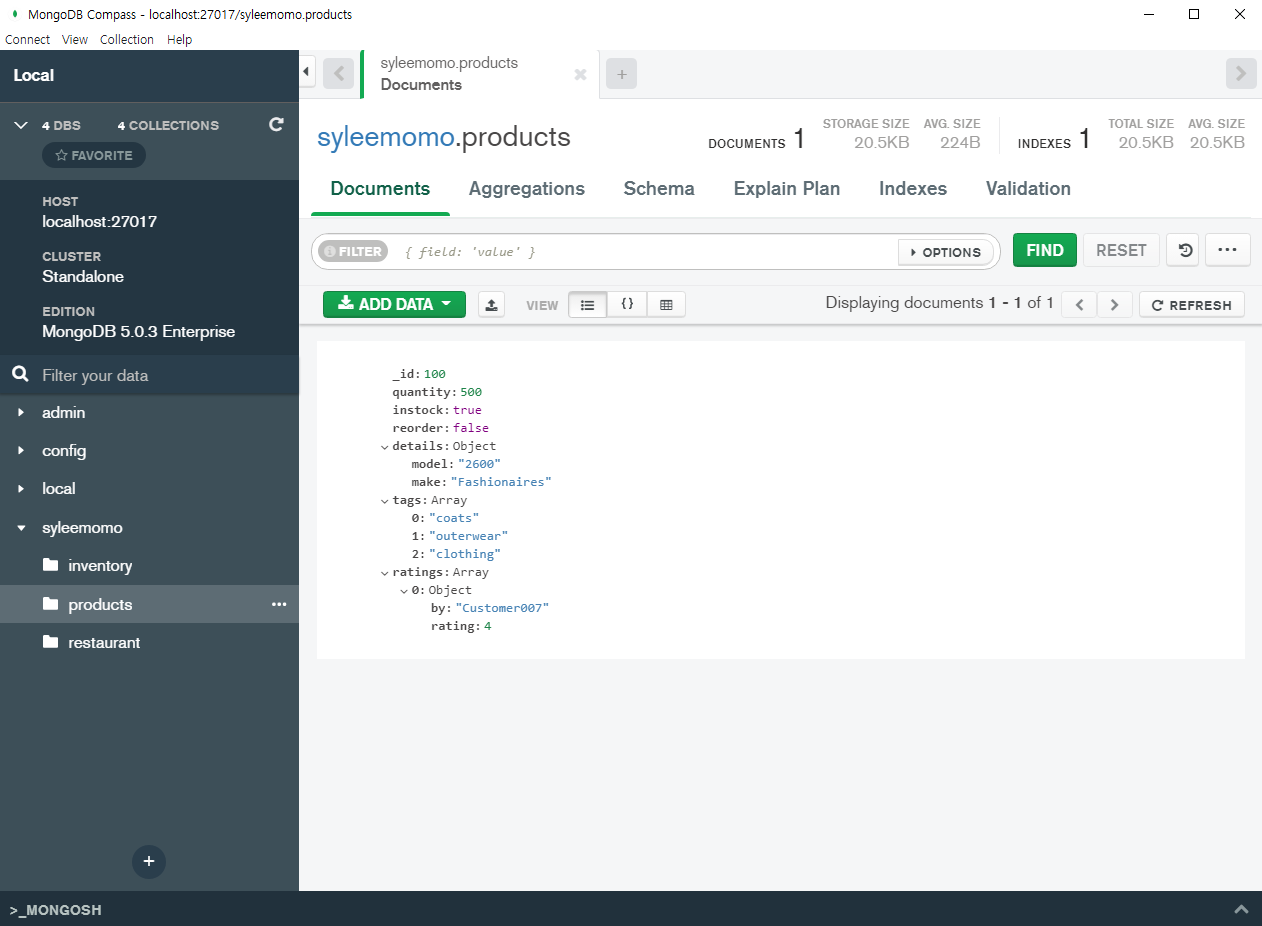1262x926 pixels.
Task: Go to the previous tab arrow
Action: click(338, 73)
